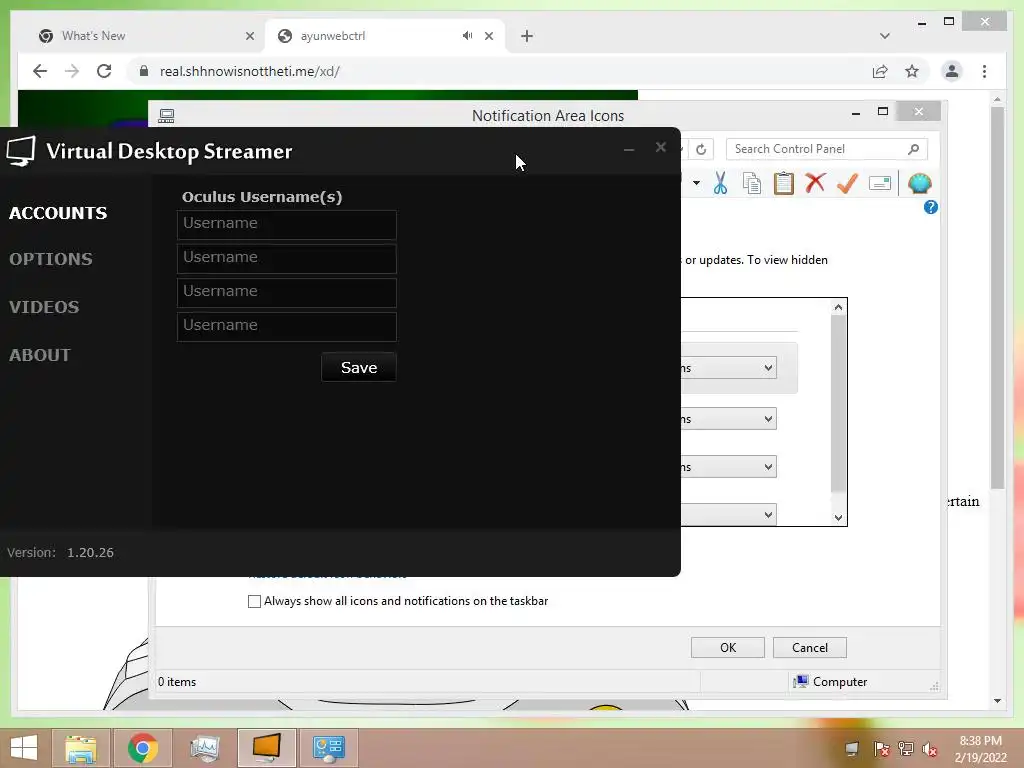Open the VIDEOS section
The image size is (1024, 768).
44,307
